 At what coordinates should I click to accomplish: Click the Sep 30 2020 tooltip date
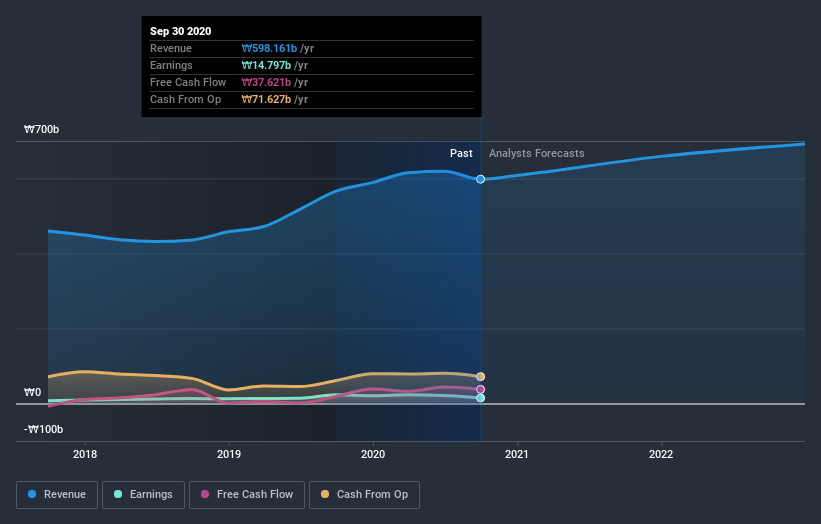pyautogui.click(x=181, y=31)
